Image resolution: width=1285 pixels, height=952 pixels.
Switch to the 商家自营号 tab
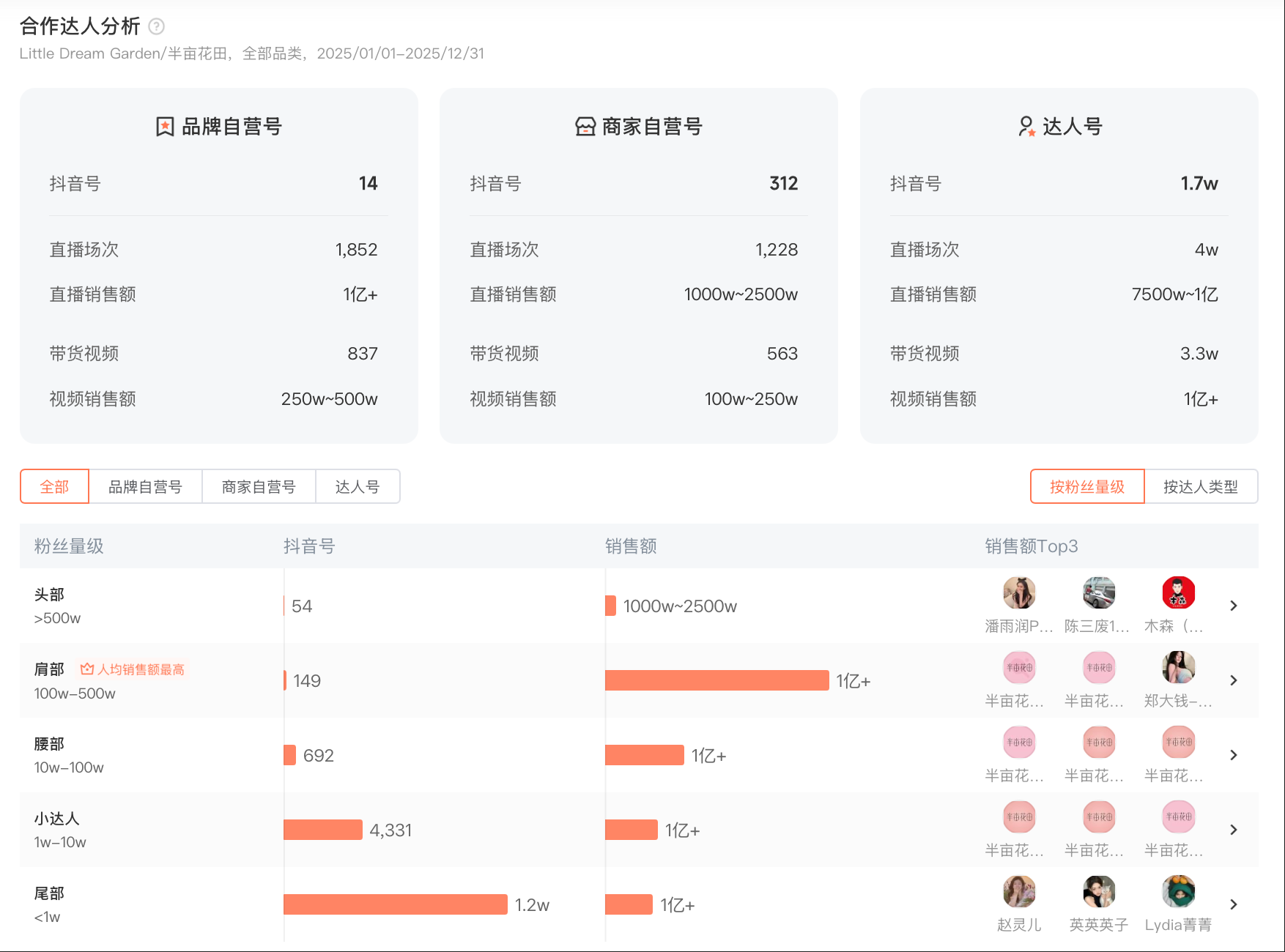[259, 486]
